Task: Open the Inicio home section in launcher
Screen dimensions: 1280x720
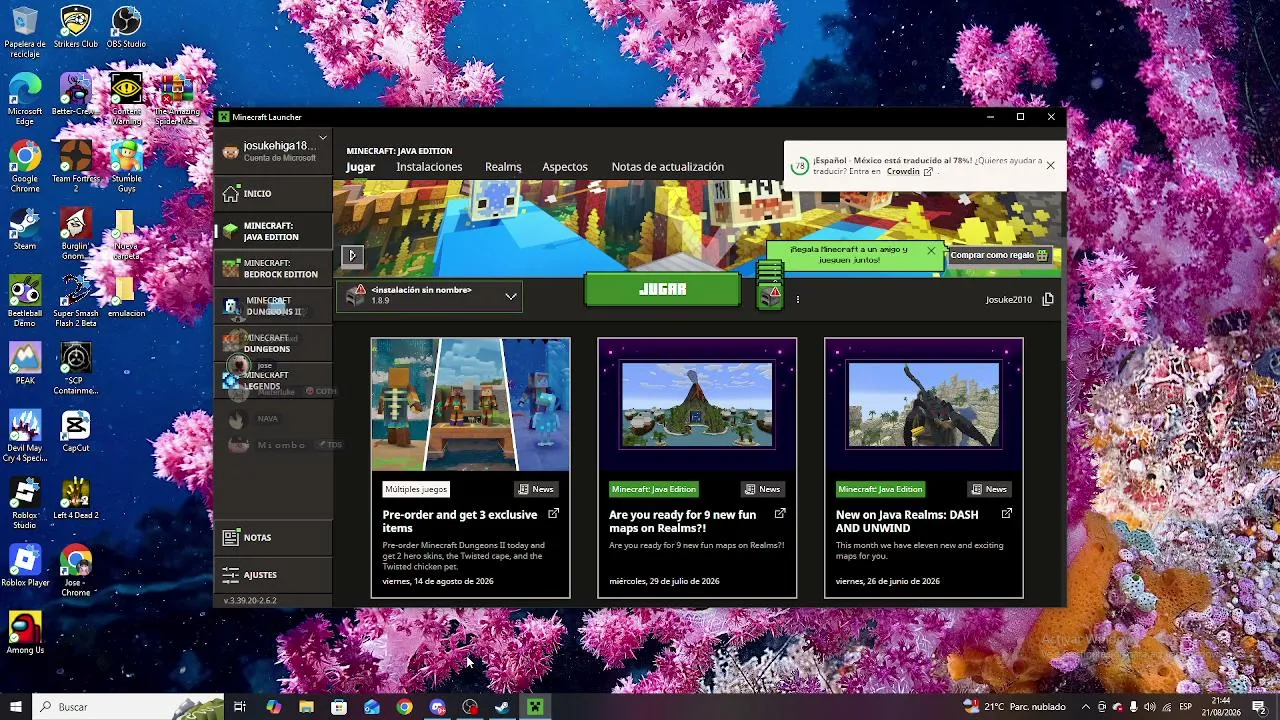Action: [273, 193]
